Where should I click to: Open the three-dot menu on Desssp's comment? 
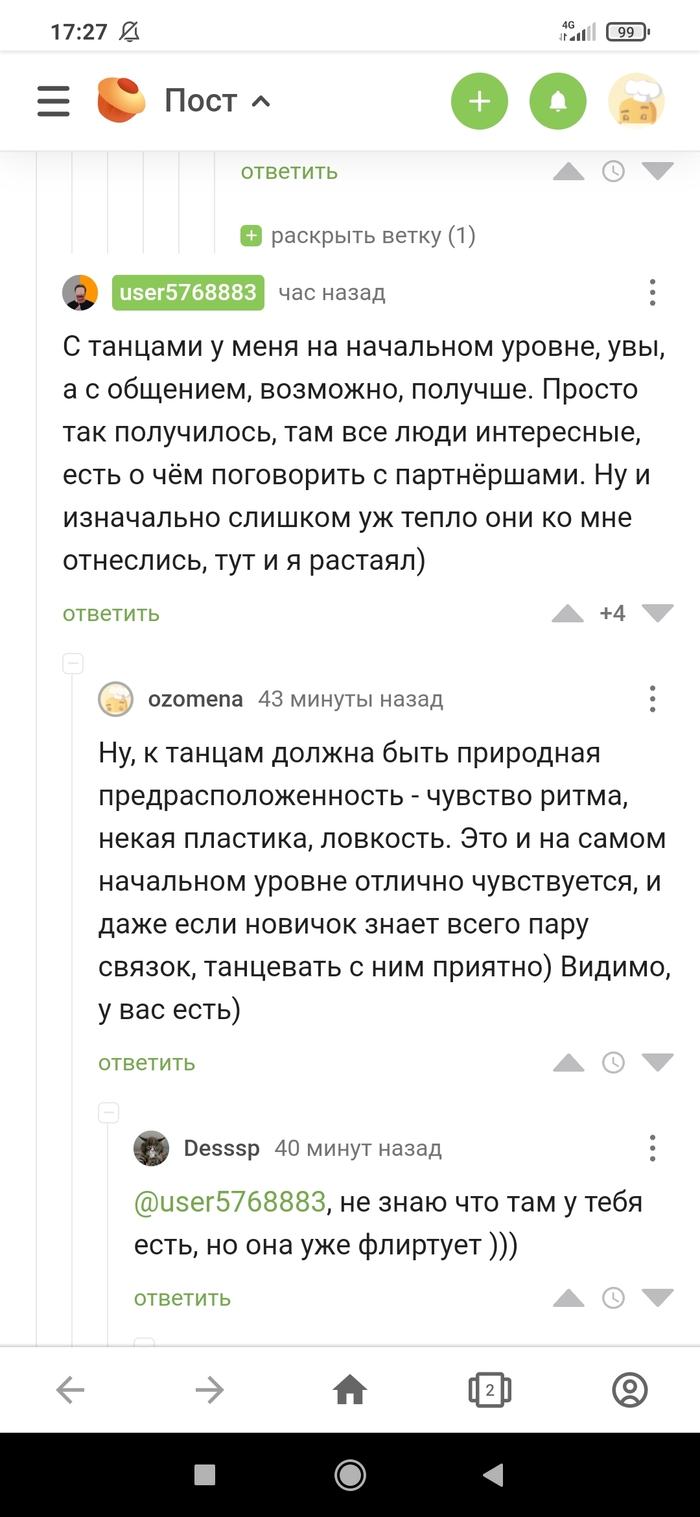pos(652,1148)
